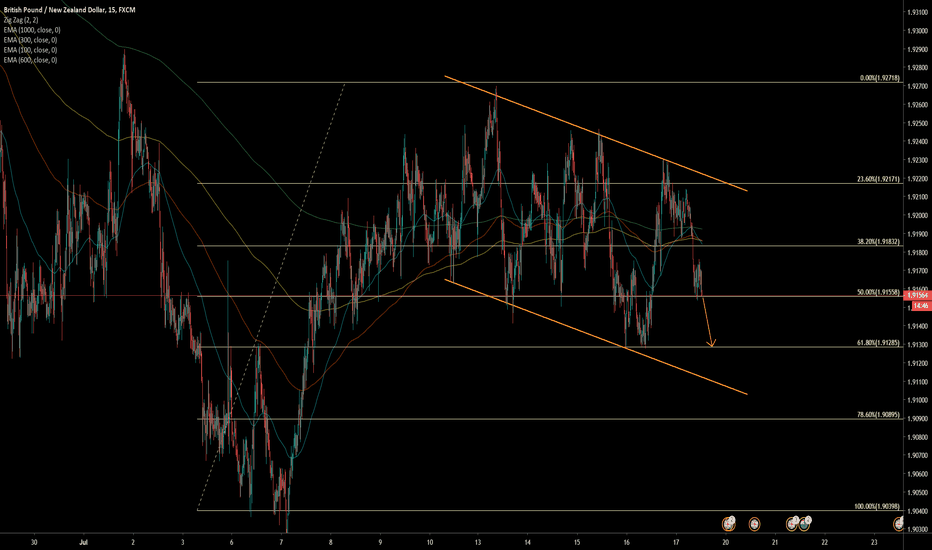Click the 61.80%(1.91285) Fibonacci label
The width and height of the screenshot is (932, 550).
point(879,343)
